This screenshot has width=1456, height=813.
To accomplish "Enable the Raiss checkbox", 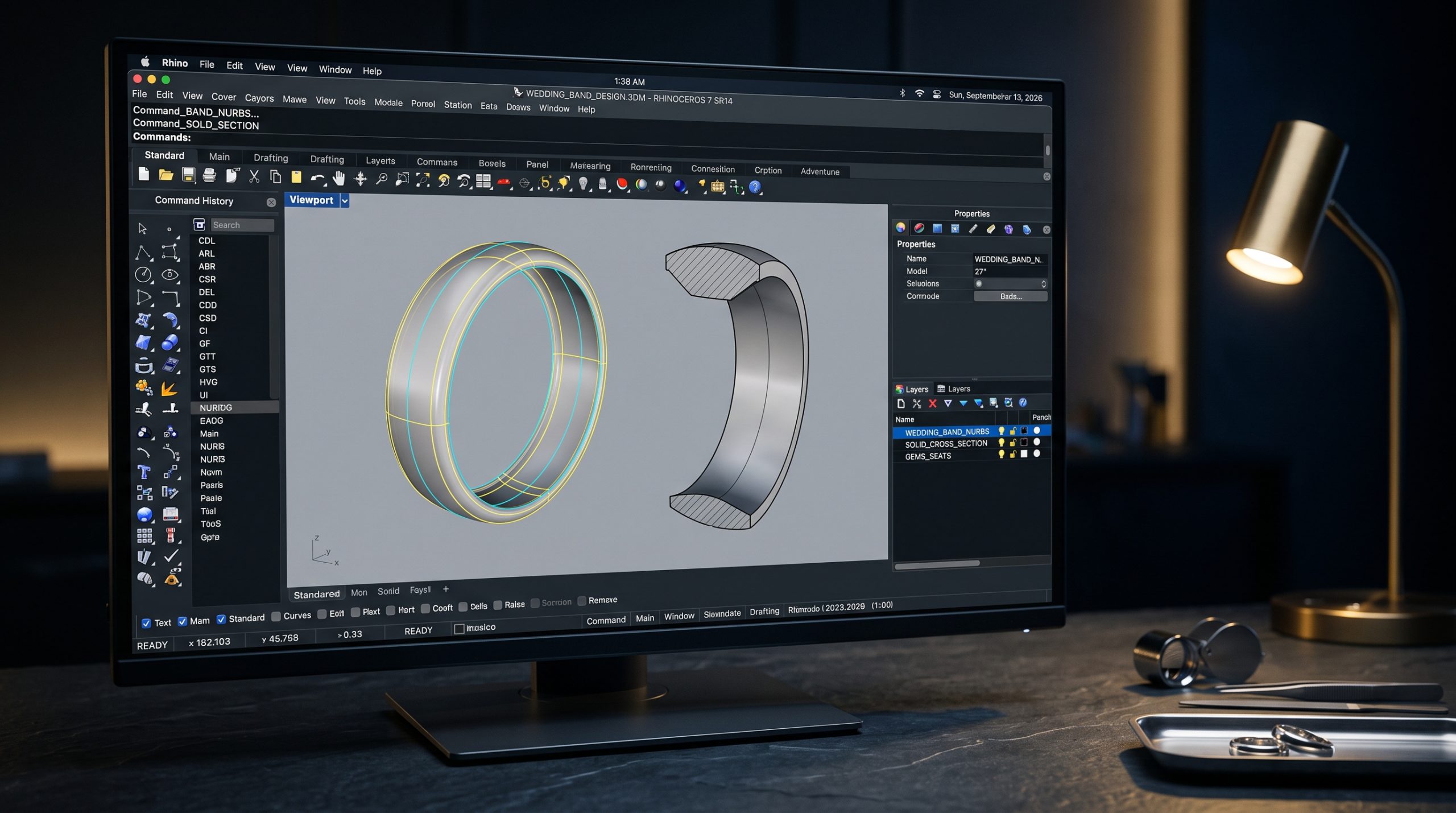I will [x=498, y=605].
